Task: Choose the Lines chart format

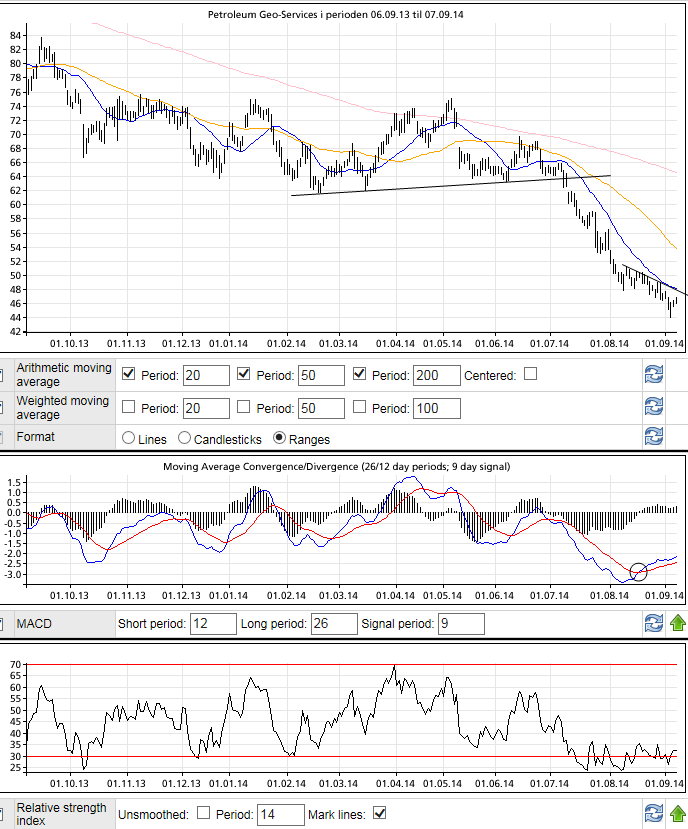Action: 129,438
